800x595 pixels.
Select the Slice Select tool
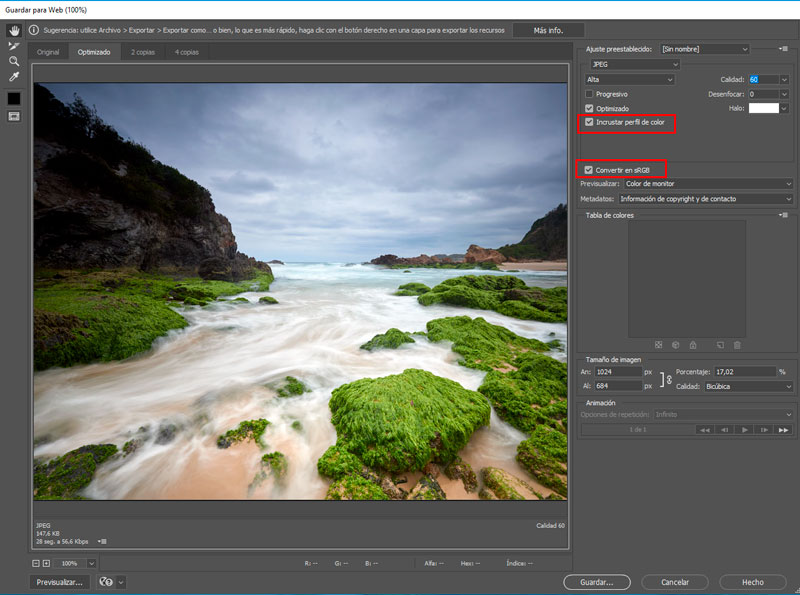14,46
